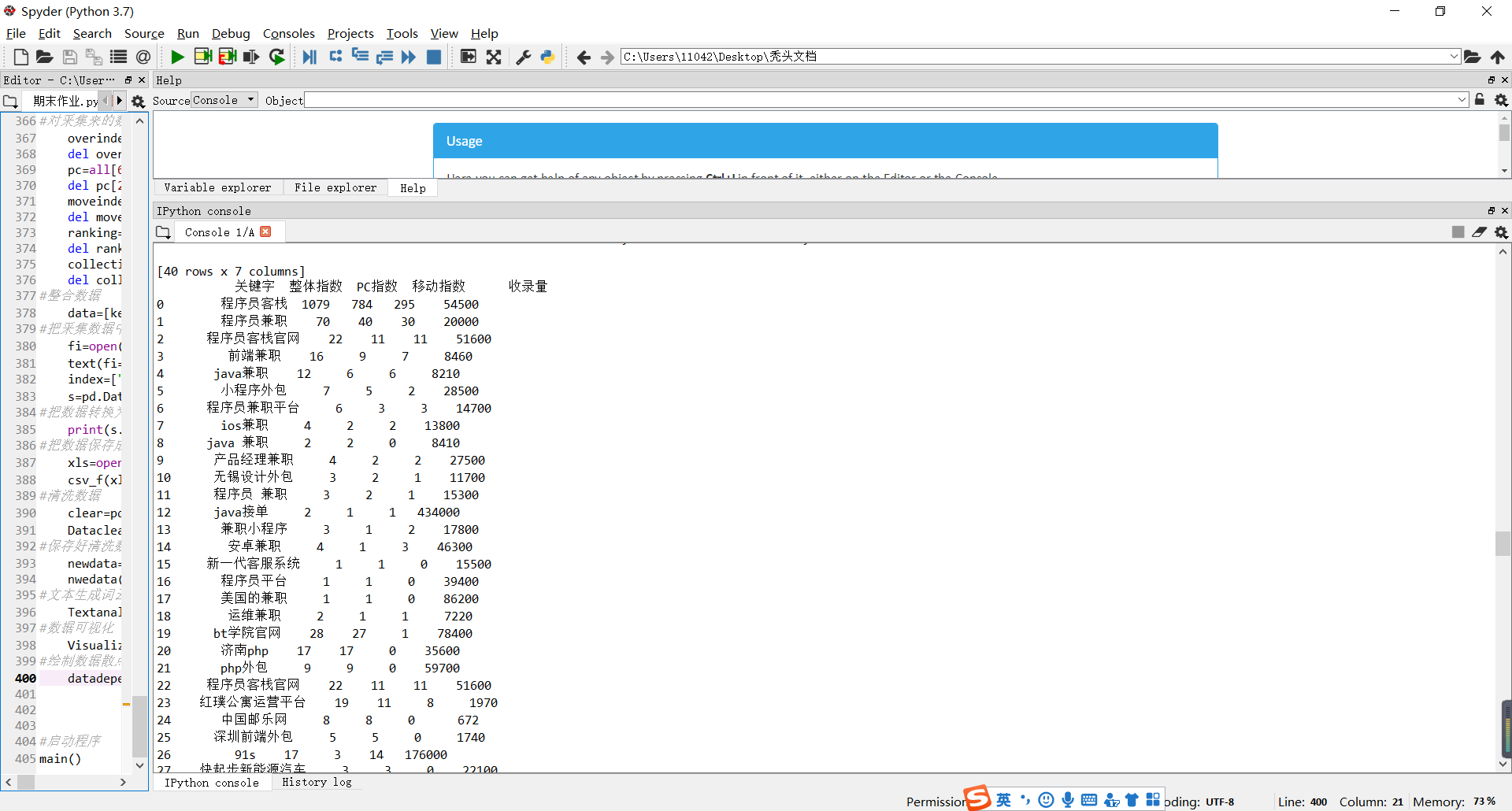Switch to the History log tab
This screenshot has height=811, width=1512.
[317, 782]
